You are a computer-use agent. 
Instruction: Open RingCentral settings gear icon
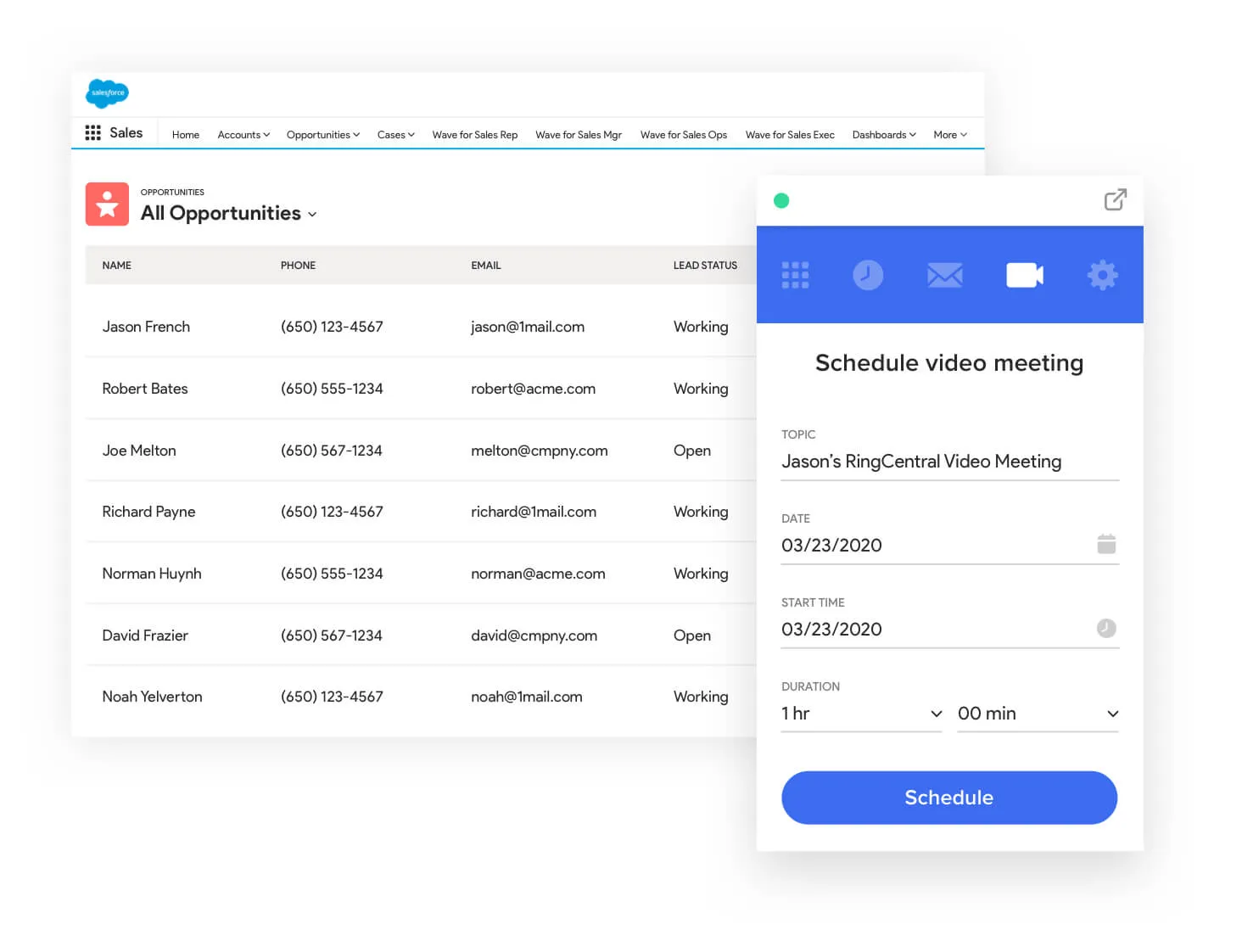pos(1102,275)
